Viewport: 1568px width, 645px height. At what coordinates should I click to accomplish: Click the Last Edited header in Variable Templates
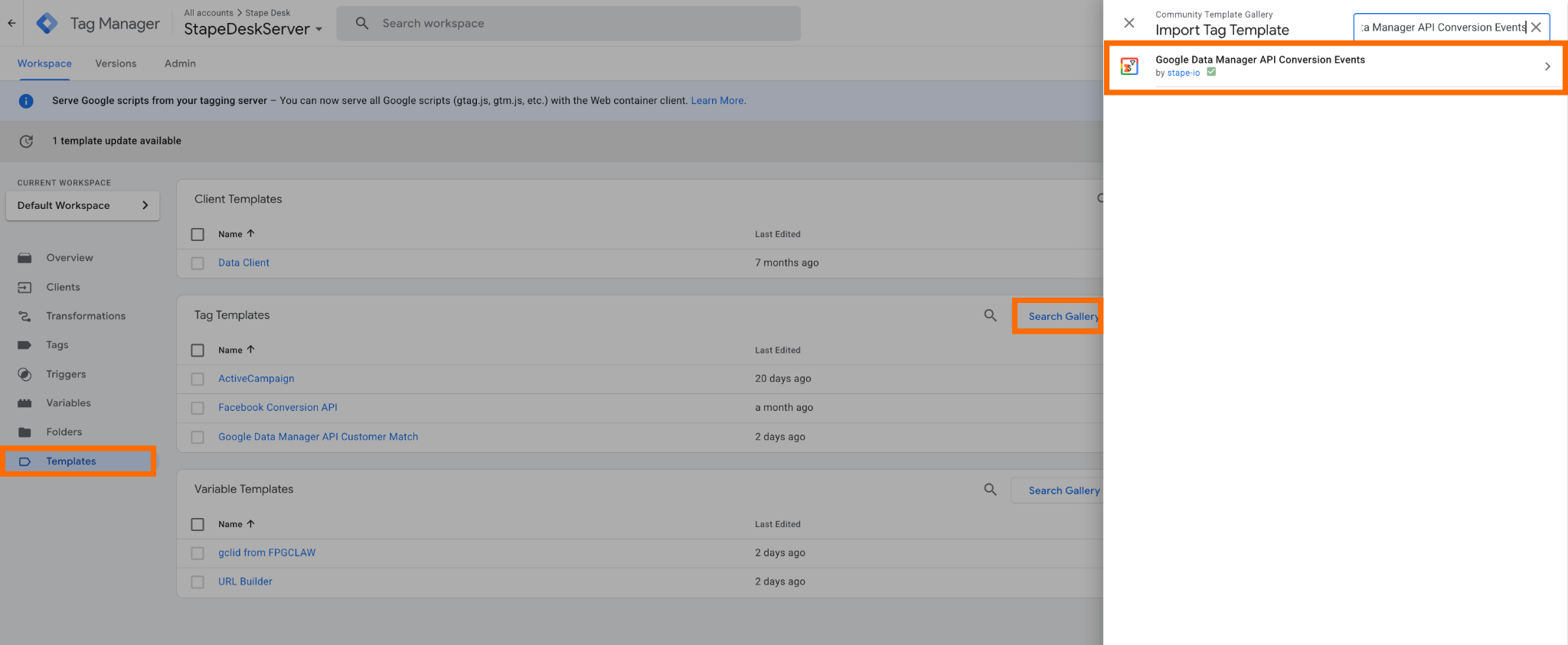click(777, 524)
